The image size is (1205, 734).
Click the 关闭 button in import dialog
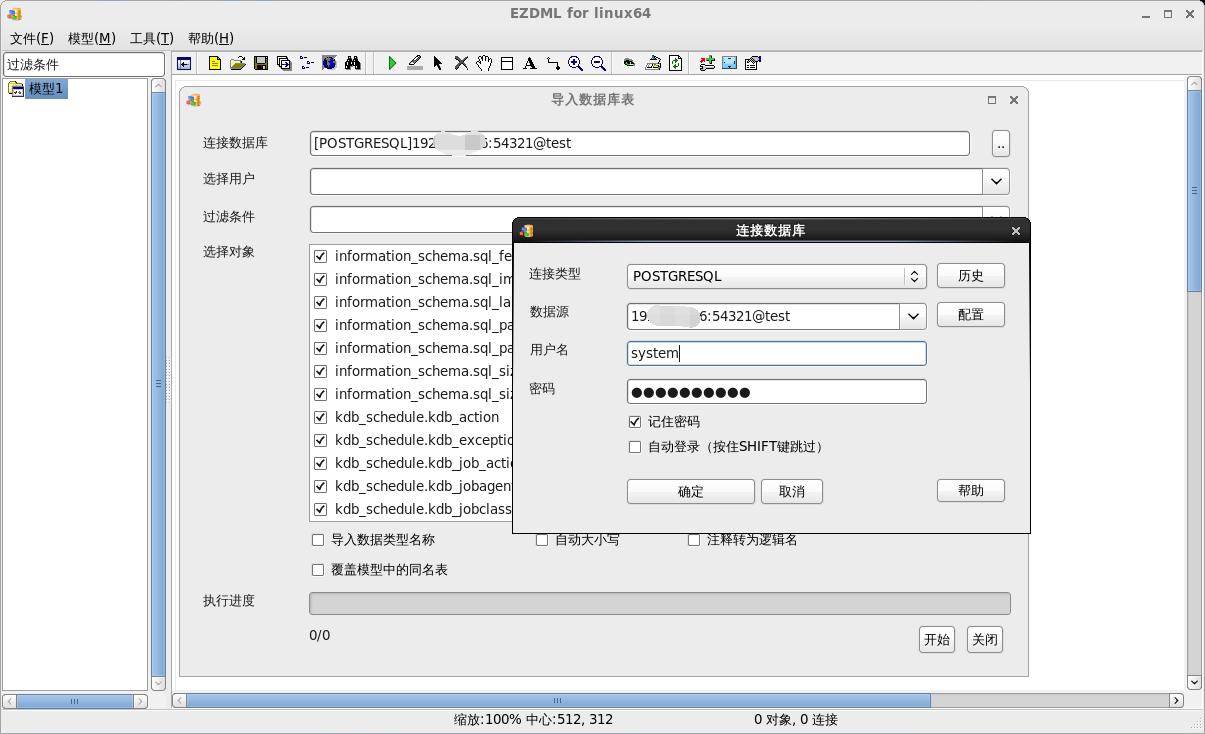click(x=985, y=640)
